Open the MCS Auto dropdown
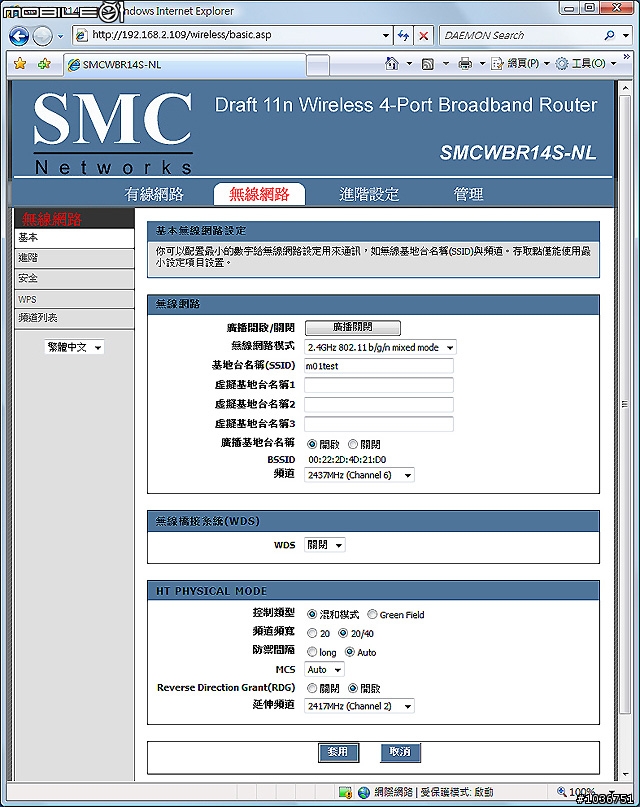Image resolution: width=640 pixels, height=807 pixels. pos(324,670)
